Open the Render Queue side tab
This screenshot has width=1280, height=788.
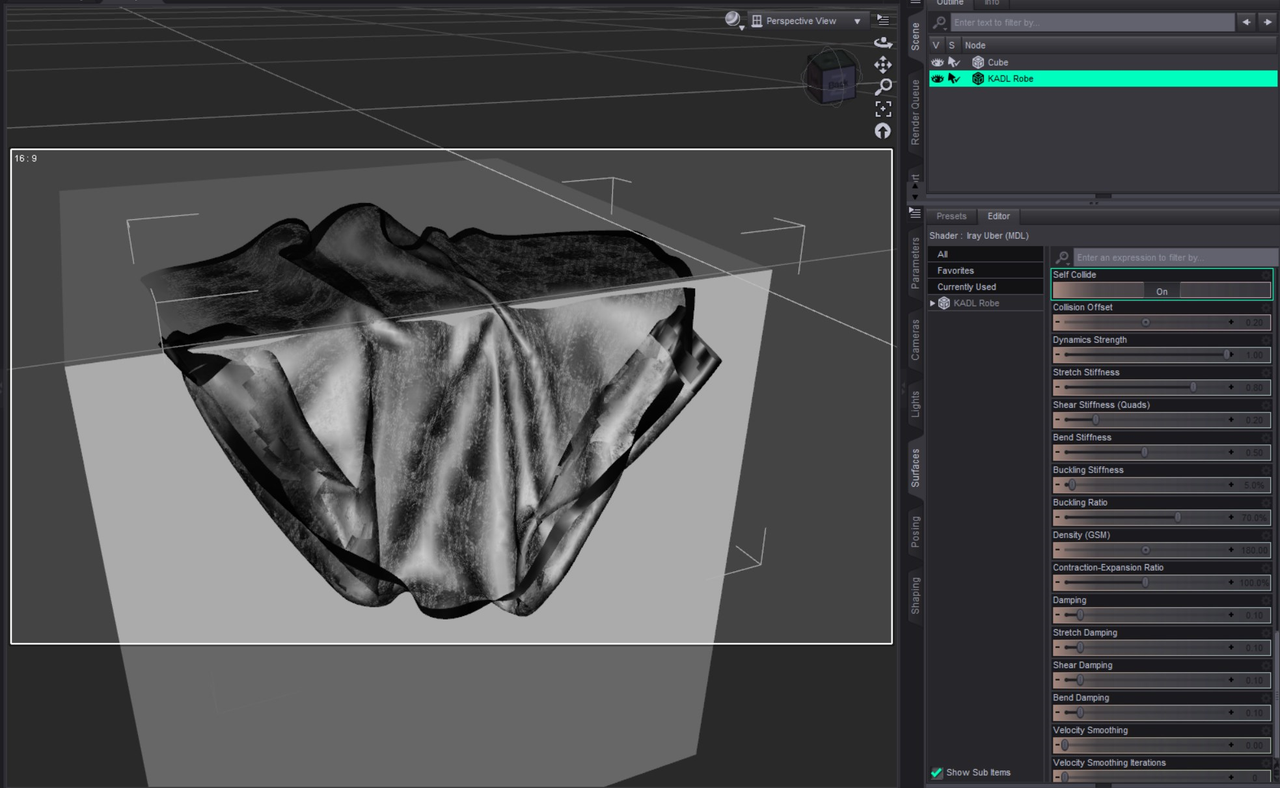click(915, 112)
